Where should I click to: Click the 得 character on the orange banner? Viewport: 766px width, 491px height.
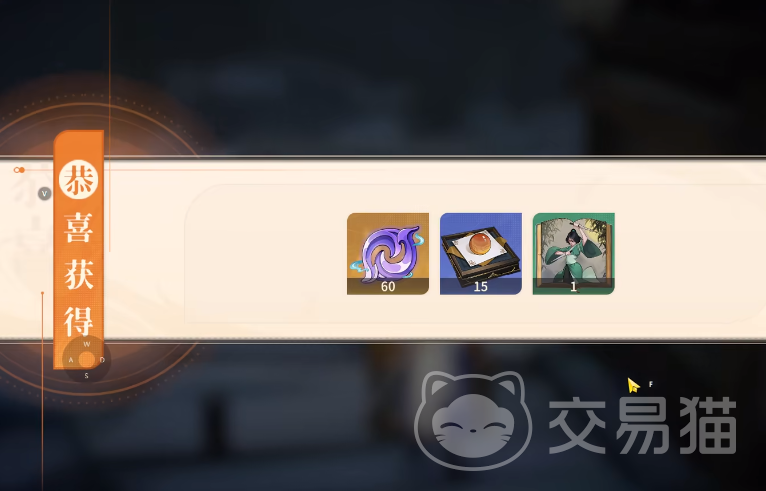coord(79,321)
